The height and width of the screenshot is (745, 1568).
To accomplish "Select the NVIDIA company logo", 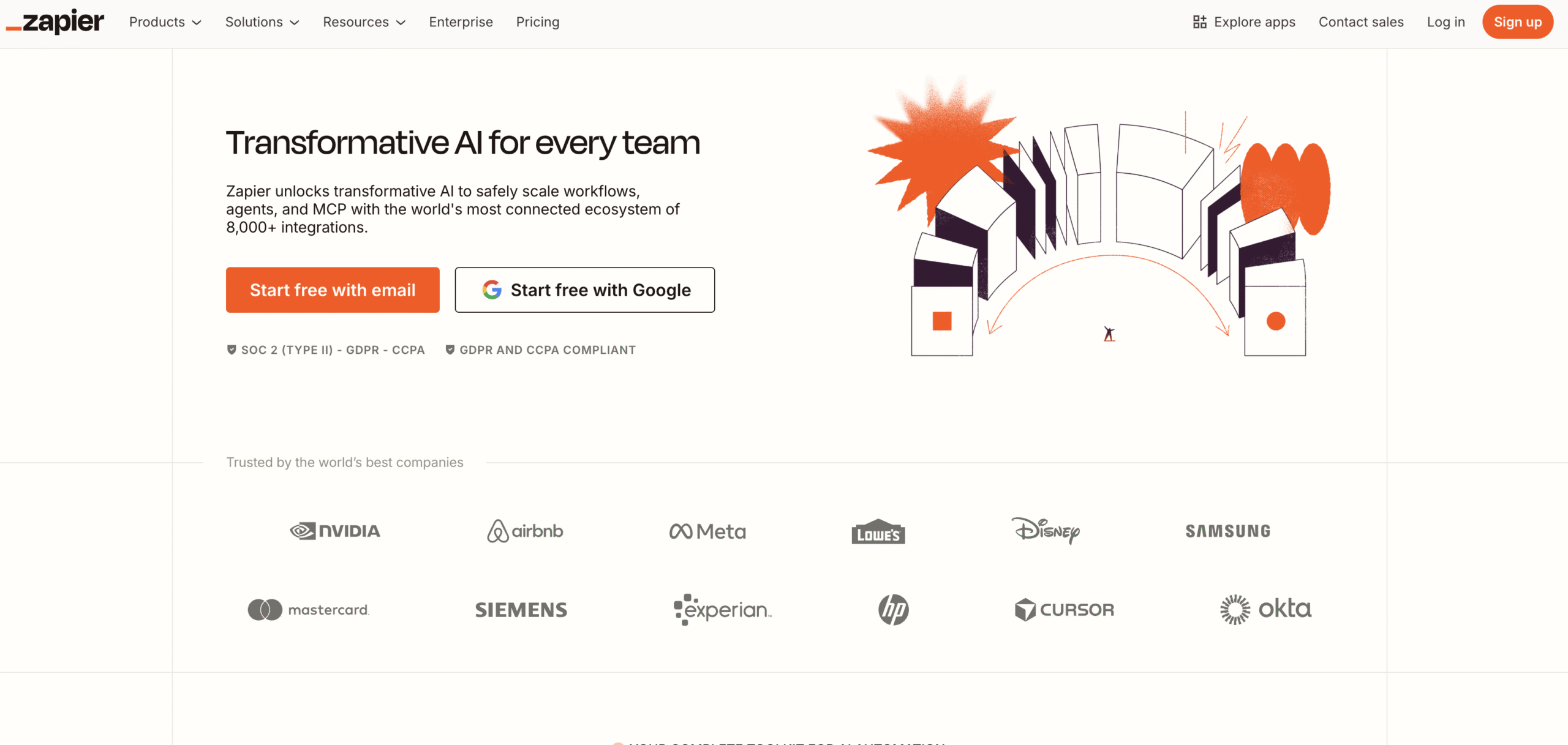I will tap(334, 531).
